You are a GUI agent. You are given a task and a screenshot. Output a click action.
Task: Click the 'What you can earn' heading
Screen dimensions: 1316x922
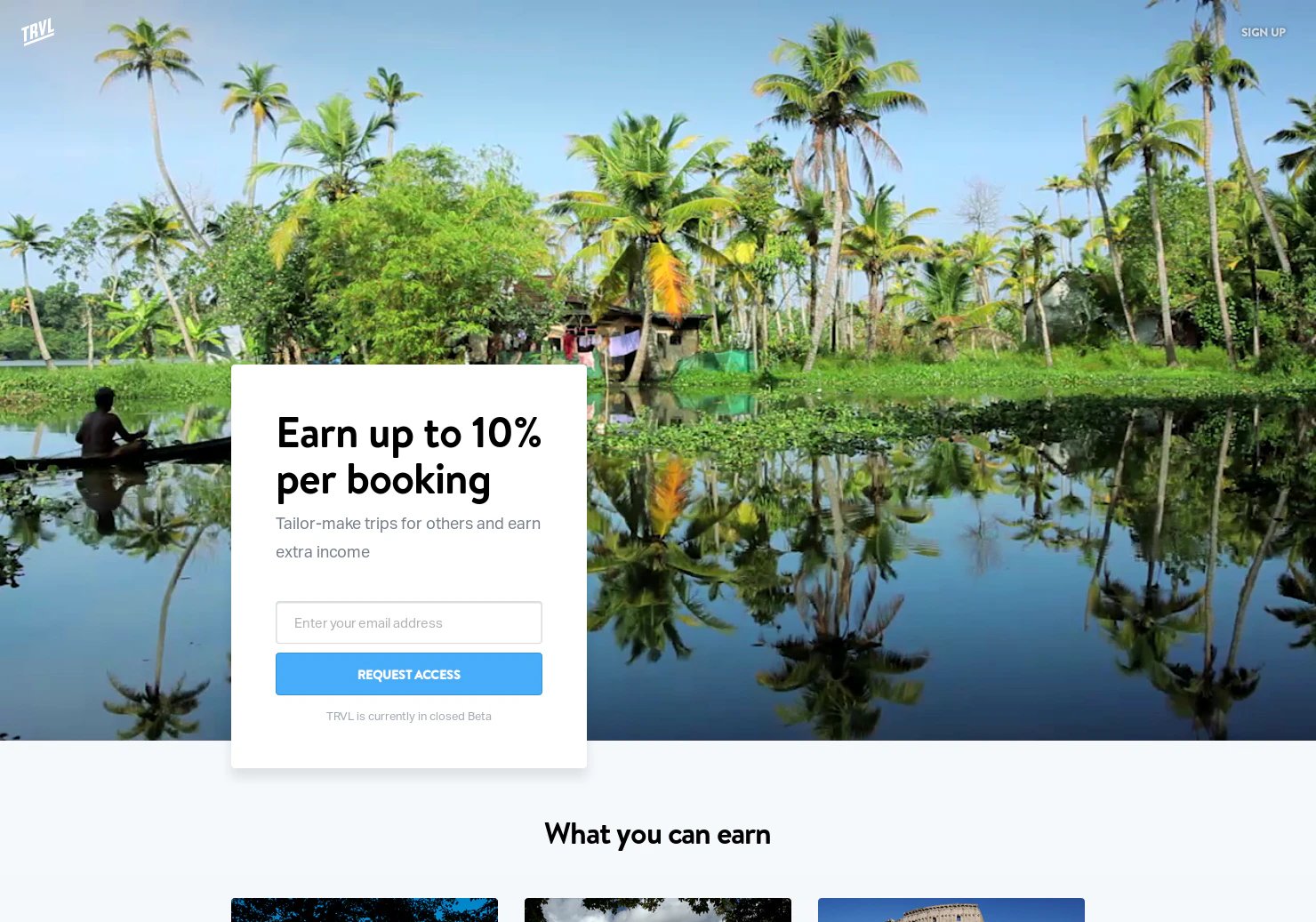click(x=658, y=834)
